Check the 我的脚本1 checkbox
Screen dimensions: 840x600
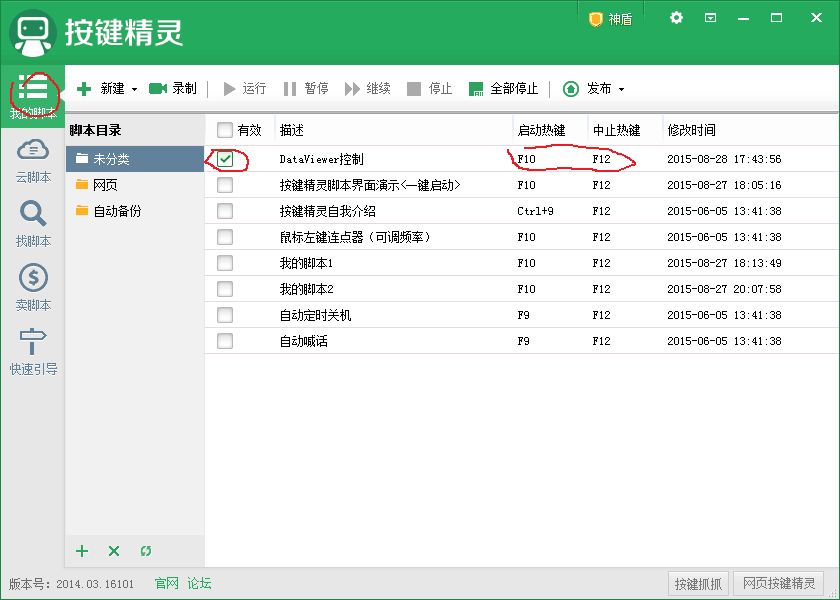click(225, 263)
